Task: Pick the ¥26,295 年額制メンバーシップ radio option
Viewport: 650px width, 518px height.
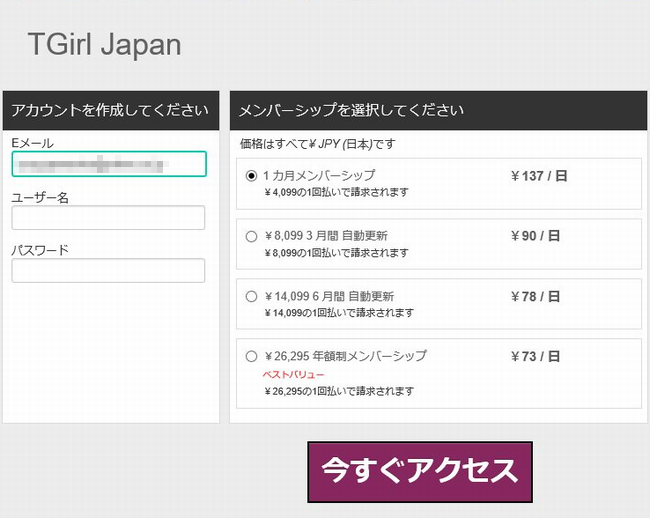Action: [x=251, y=357]
